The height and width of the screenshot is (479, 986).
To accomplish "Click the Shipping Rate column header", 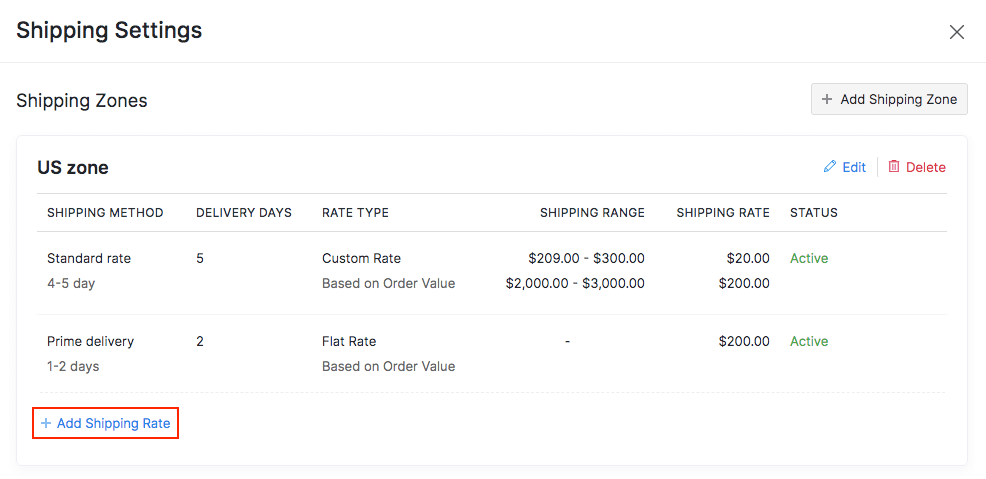I will click(723, 213).
